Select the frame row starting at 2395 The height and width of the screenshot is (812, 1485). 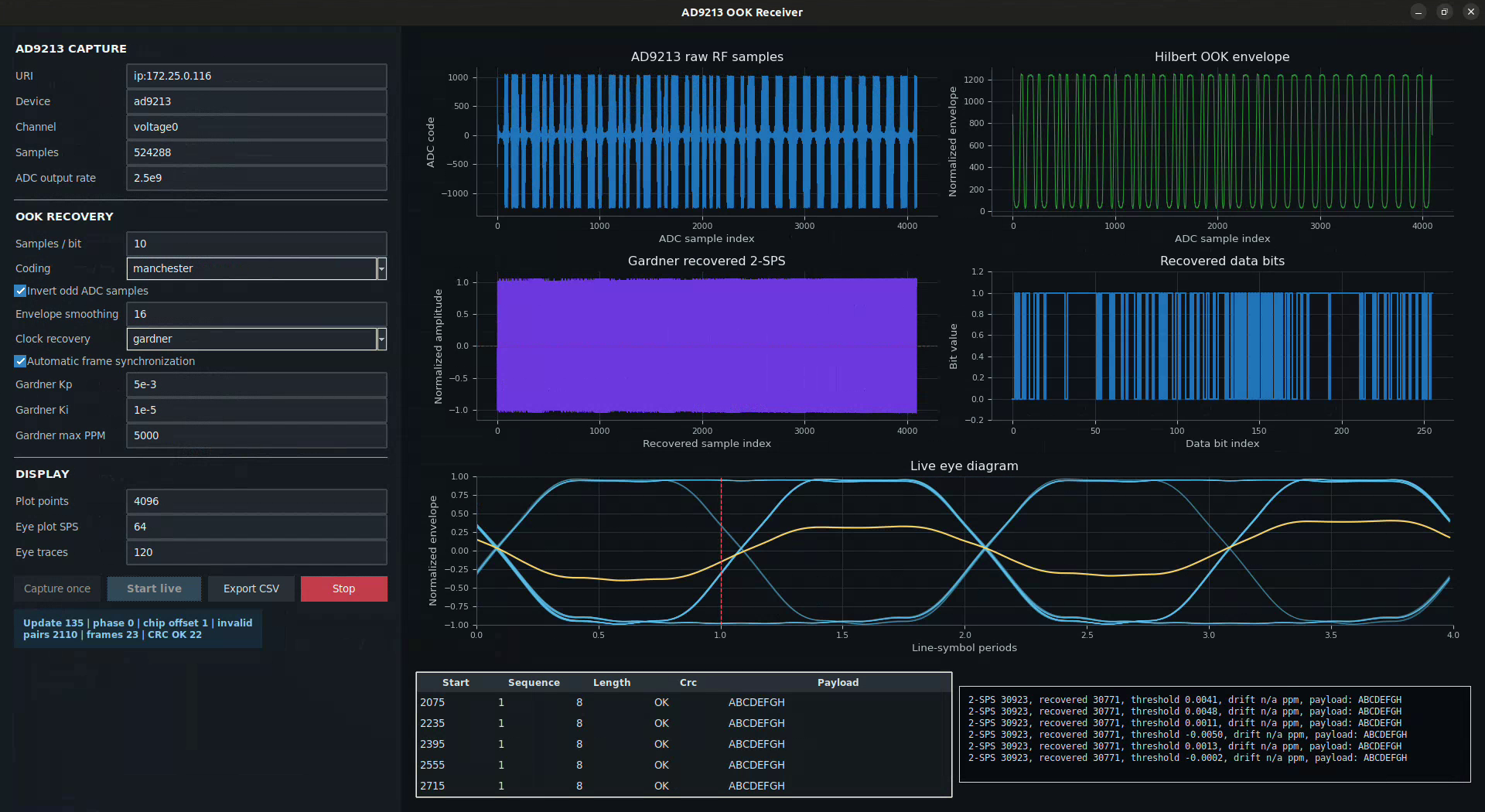684,744
